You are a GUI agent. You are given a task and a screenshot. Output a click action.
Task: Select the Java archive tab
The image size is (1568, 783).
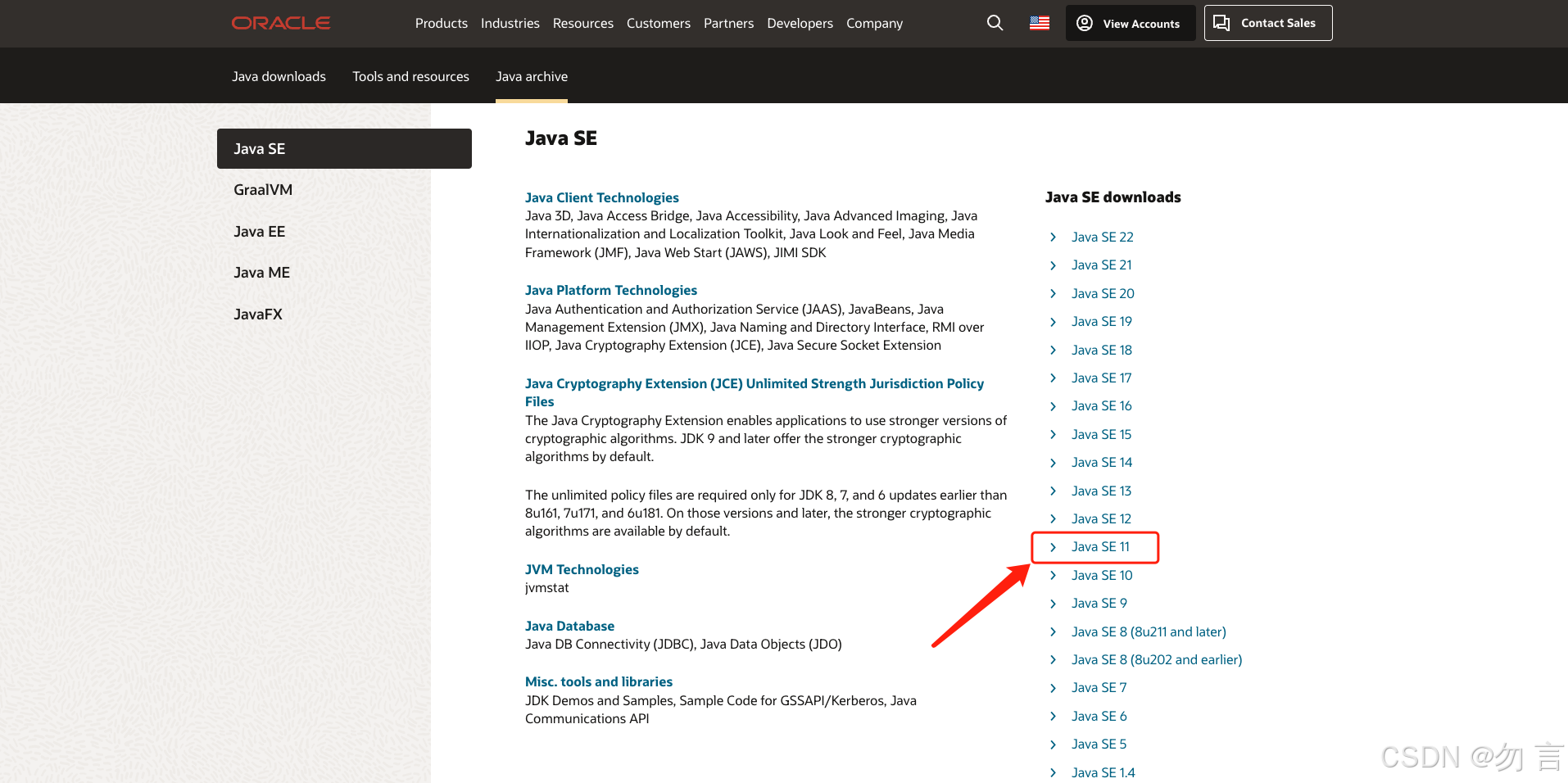532,76
